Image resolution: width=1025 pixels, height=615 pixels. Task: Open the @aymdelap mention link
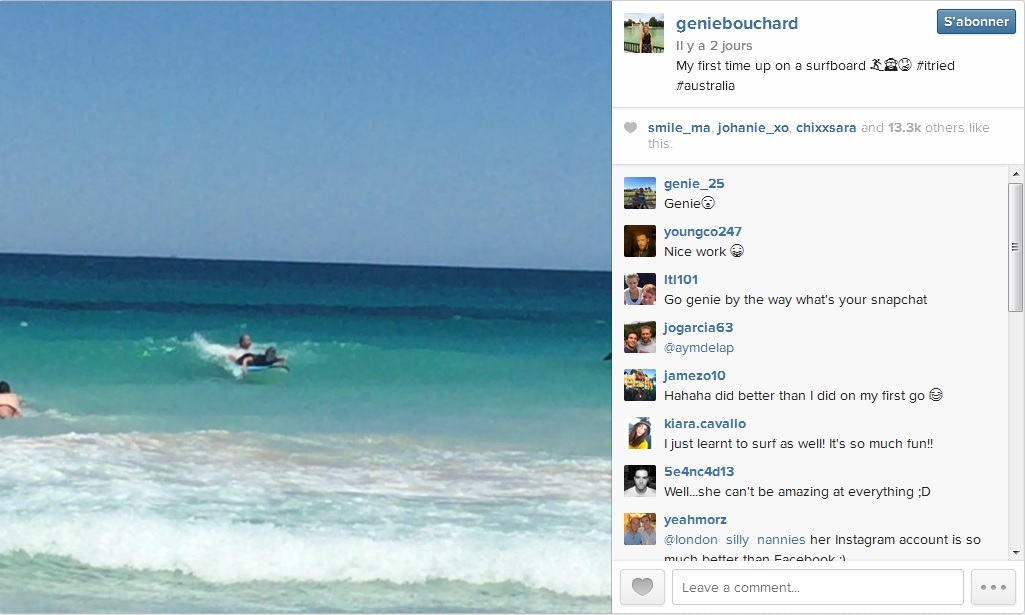point(699,348)
